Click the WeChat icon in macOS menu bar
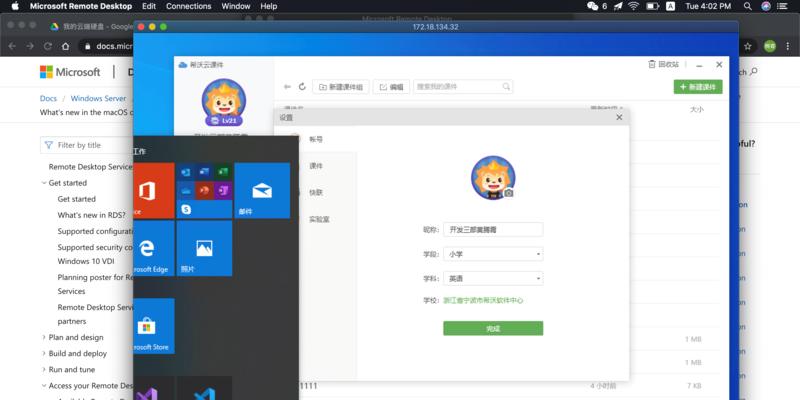Screen dimensions: 800x400 pyautogui.click(x=592, y=6)
